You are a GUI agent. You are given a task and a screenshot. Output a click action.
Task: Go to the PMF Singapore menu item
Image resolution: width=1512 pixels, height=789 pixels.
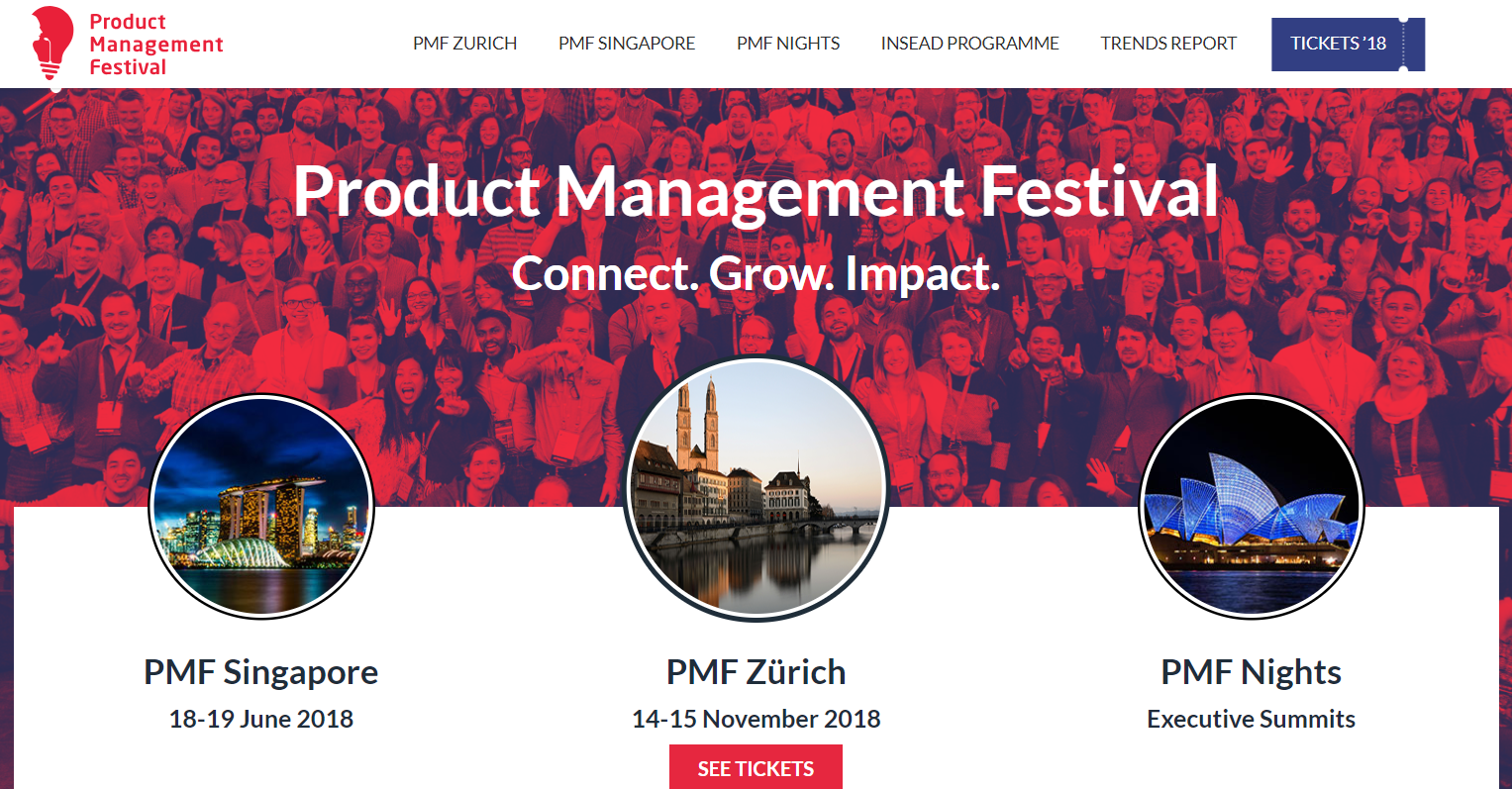627,44
